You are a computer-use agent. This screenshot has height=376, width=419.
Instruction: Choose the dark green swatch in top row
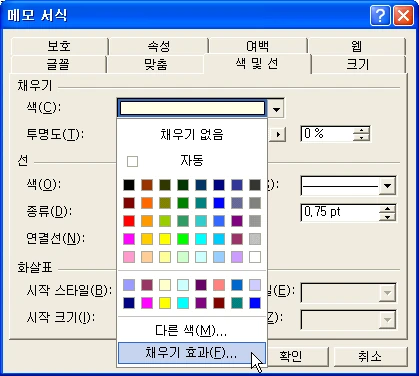[x=183, y=185]
